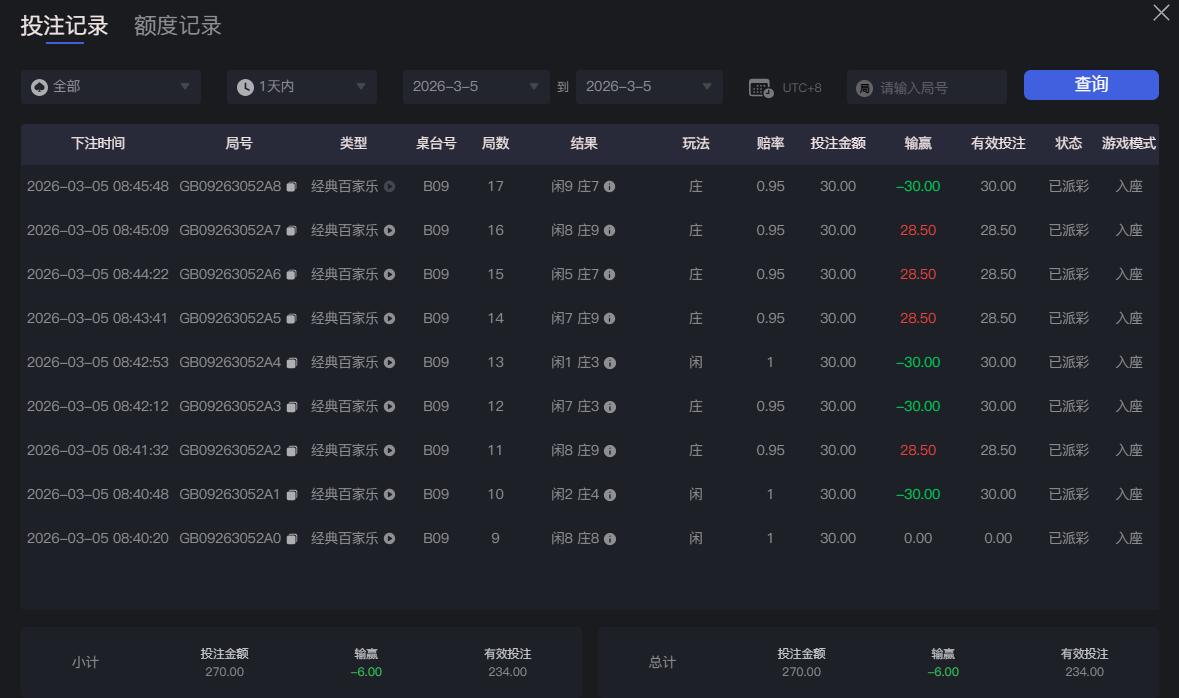Copy game ID GB09263052A8 using copy icon

click(x=290, y=186)
